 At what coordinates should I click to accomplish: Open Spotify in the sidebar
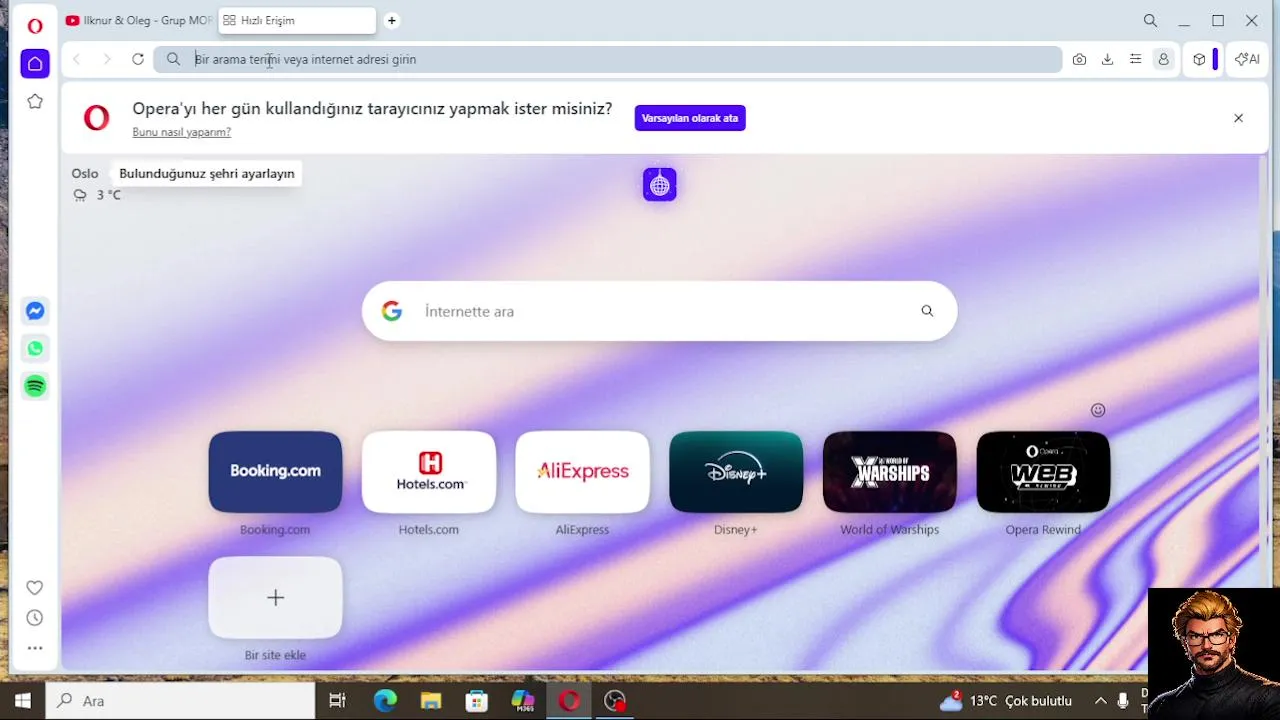pos(35,386)
